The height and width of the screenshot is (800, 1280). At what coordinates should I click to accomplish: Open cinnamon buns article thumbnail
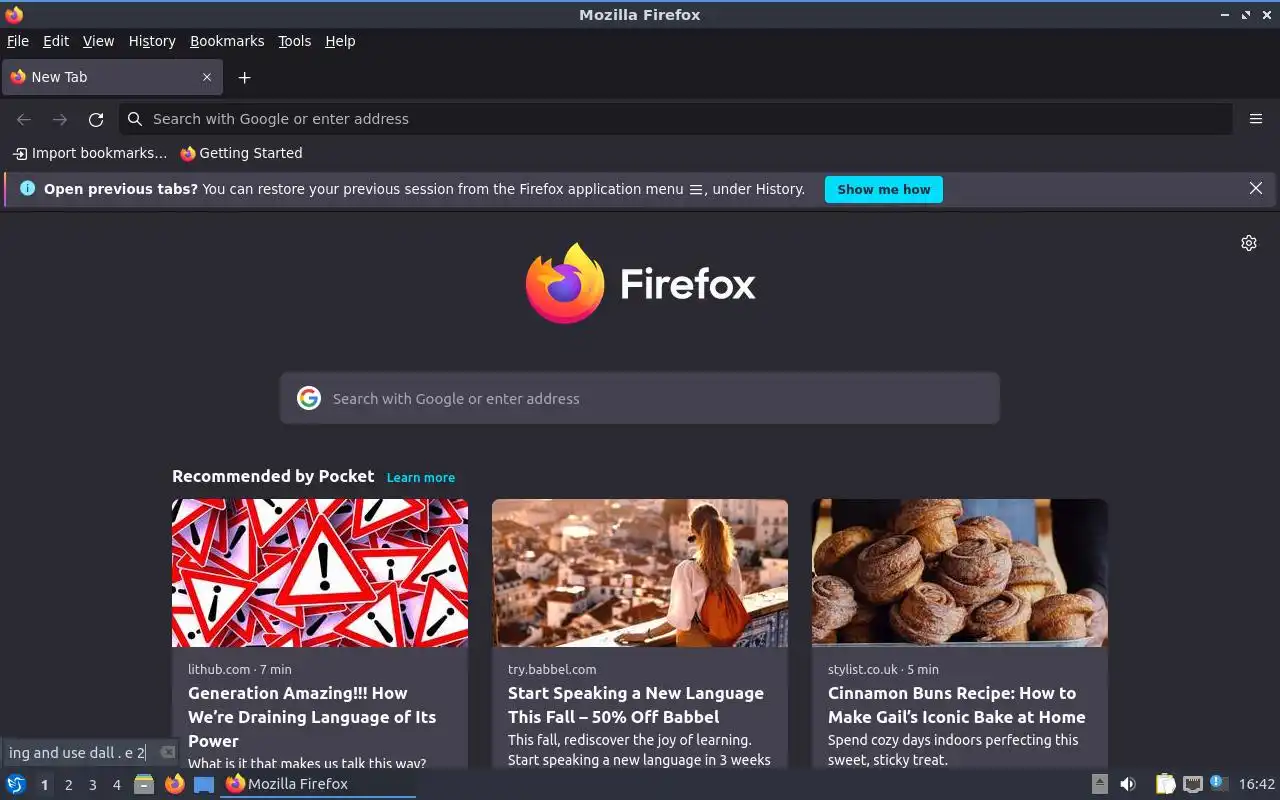point(960,573)
